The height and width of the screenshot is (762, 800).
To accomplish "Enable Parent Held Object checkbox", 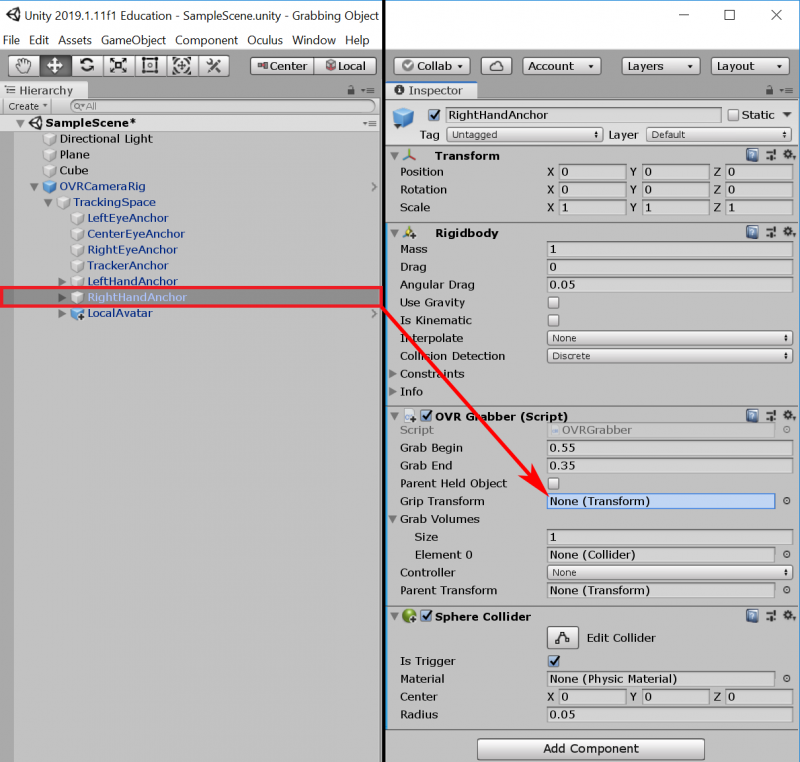I will (554, 483).
